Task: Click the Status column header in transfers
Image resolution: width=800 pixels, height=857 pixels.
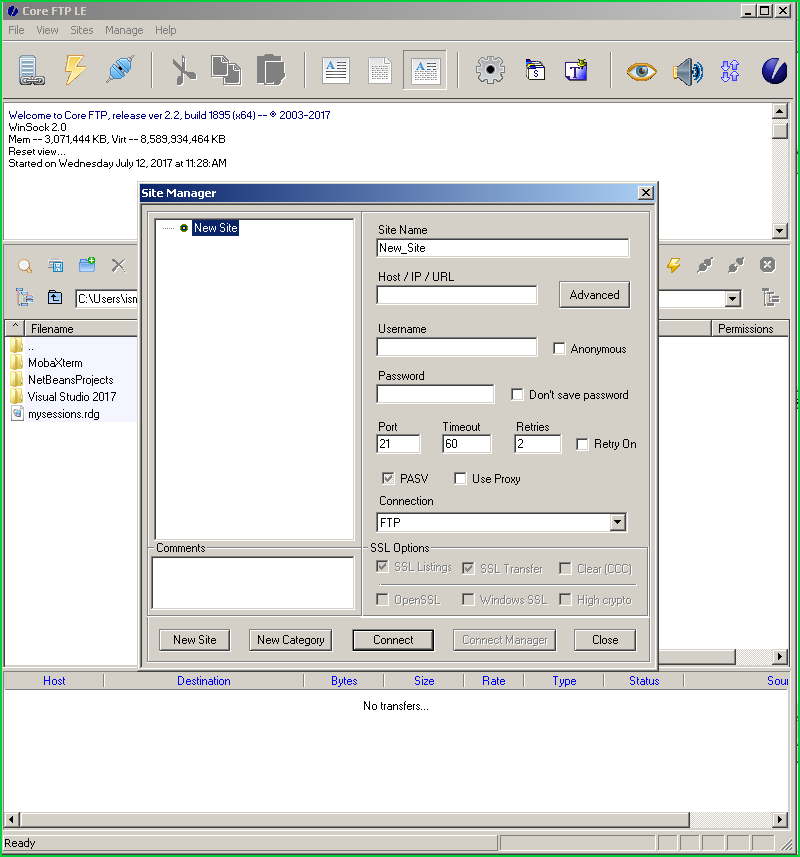Action: point(644,680)
